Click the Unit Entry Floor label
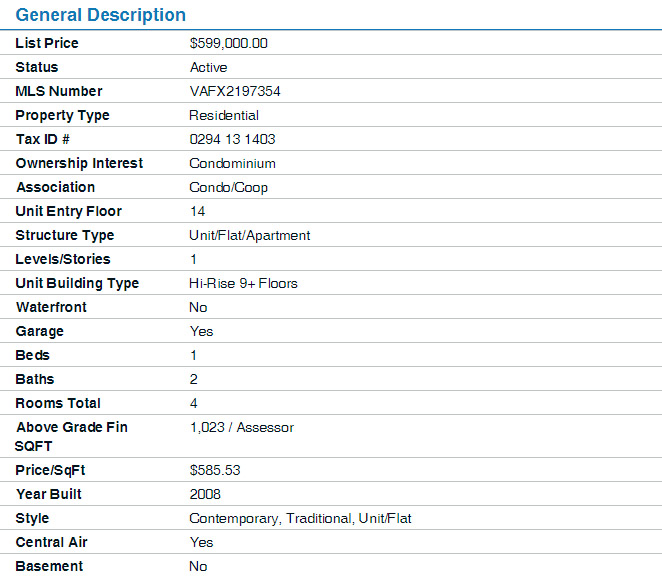 [x=68, y=211]
